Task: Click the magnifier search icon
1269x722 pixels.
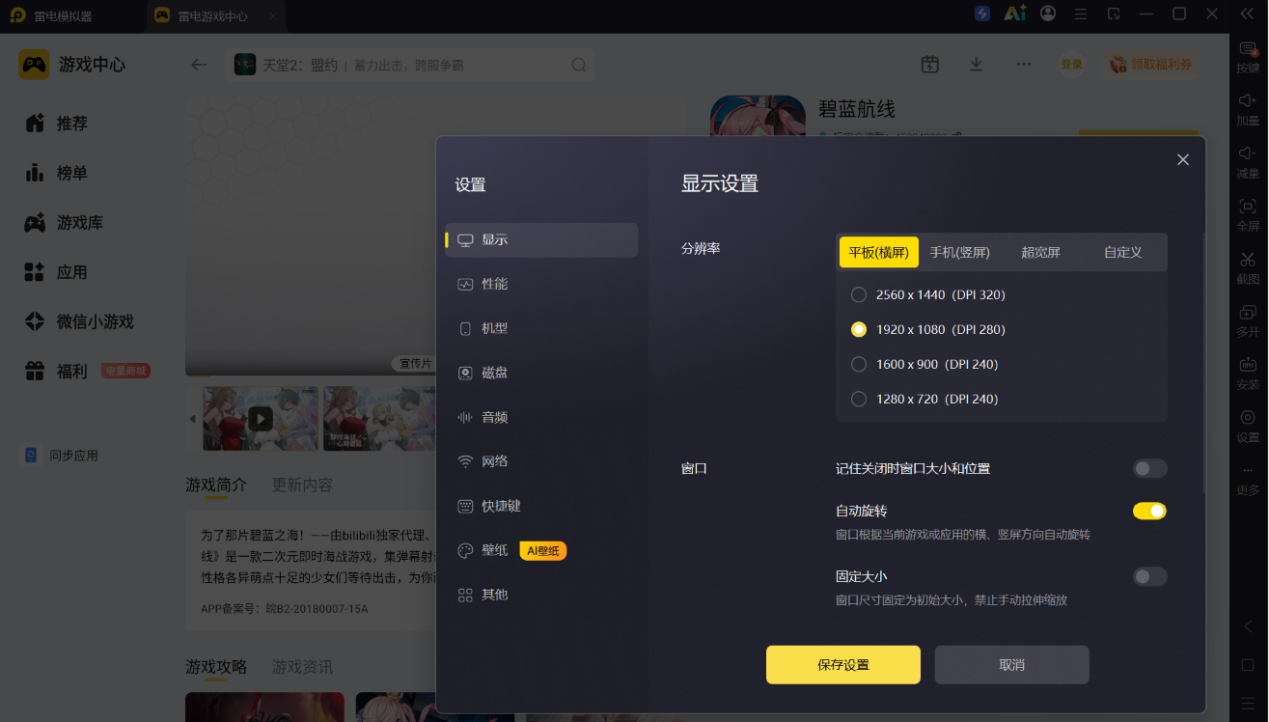Action: click(579, 65)
